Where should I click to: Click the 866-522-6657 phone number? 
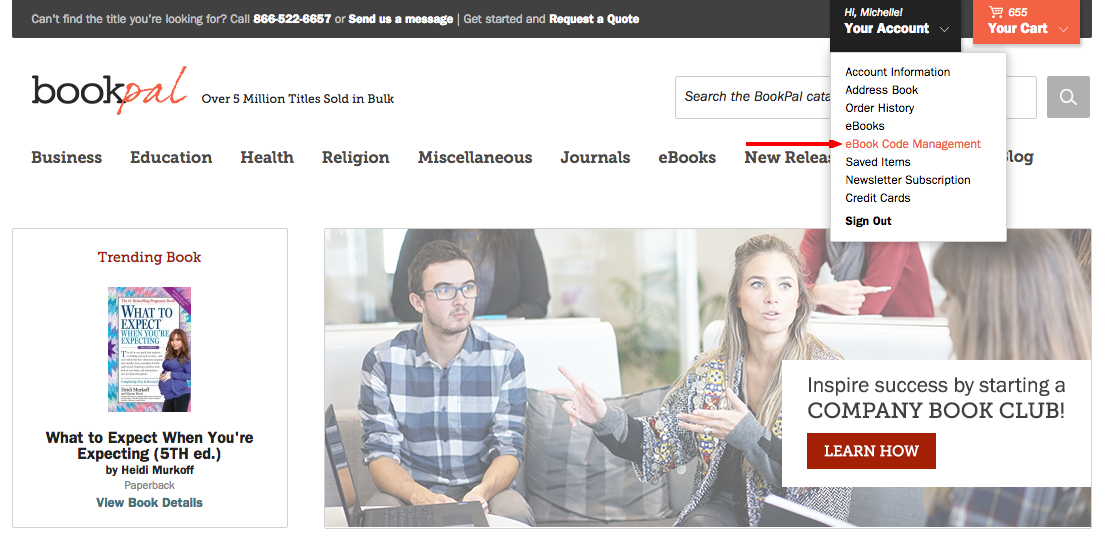coord(292,19)
